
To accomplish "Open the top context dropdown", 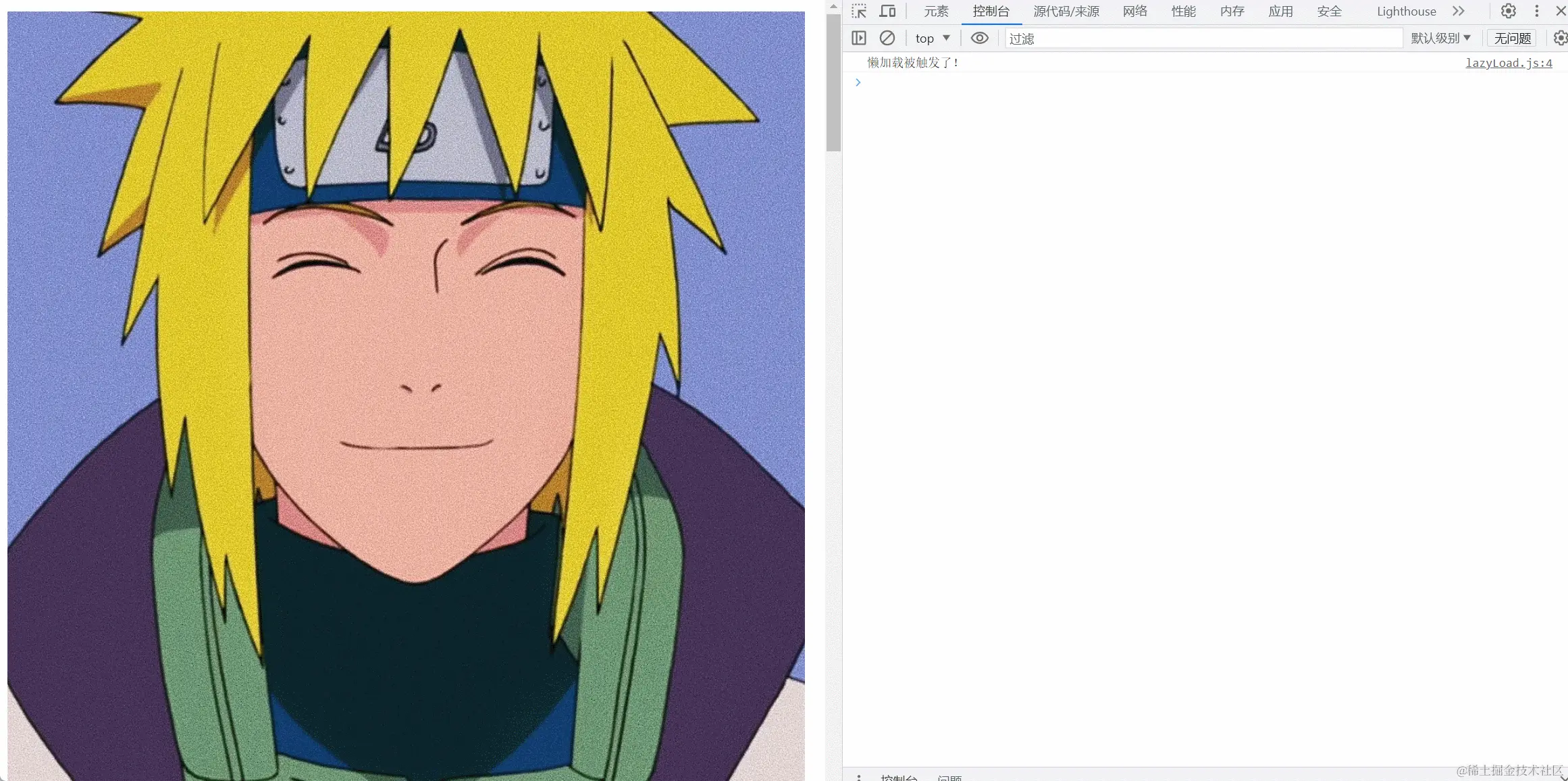I will pyautogui.click(x=933, y=39).
